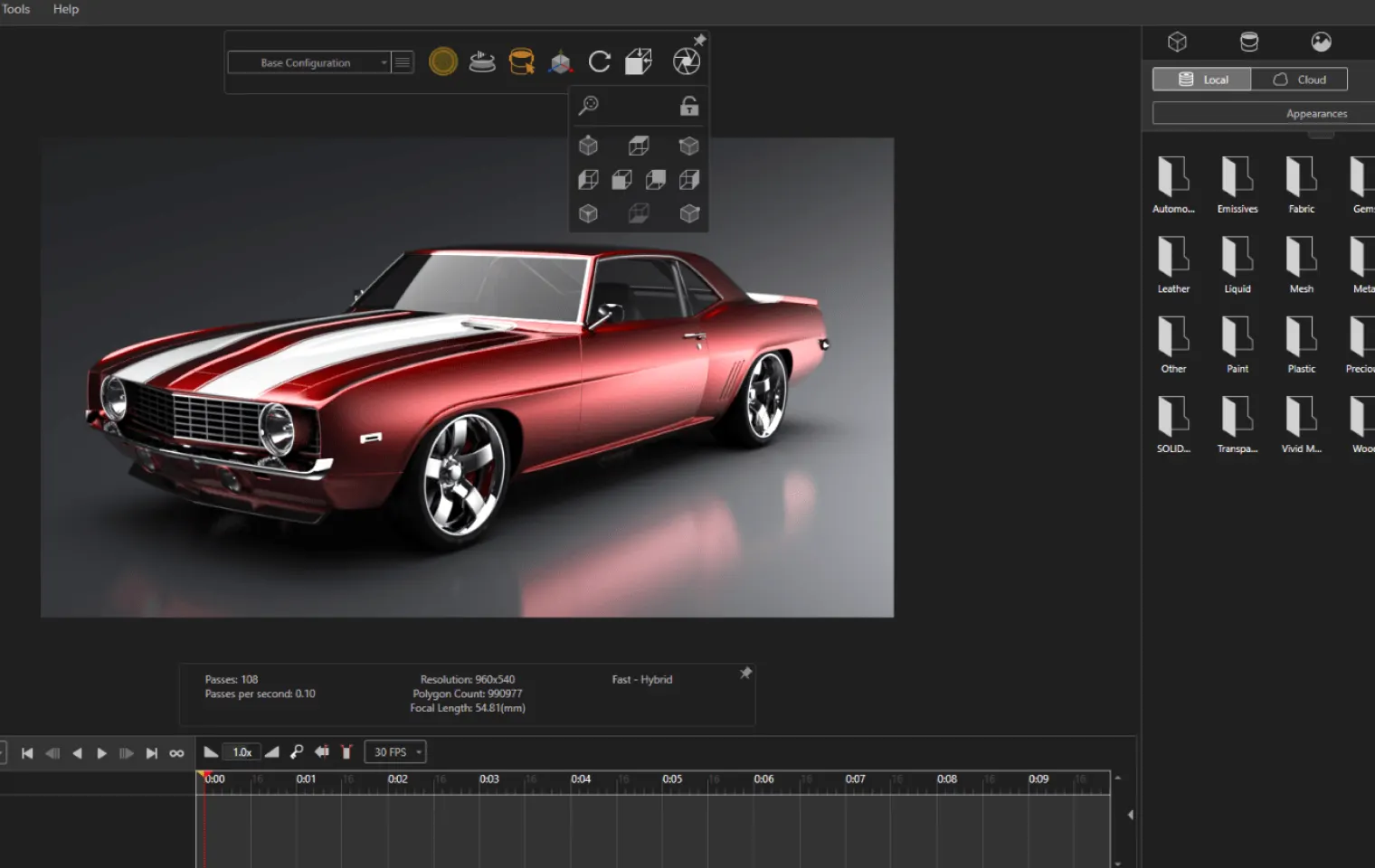Click the Fast - Hybrid render mode text
This screenshot has width=1375, height=868.
click(x=642, y=679)
